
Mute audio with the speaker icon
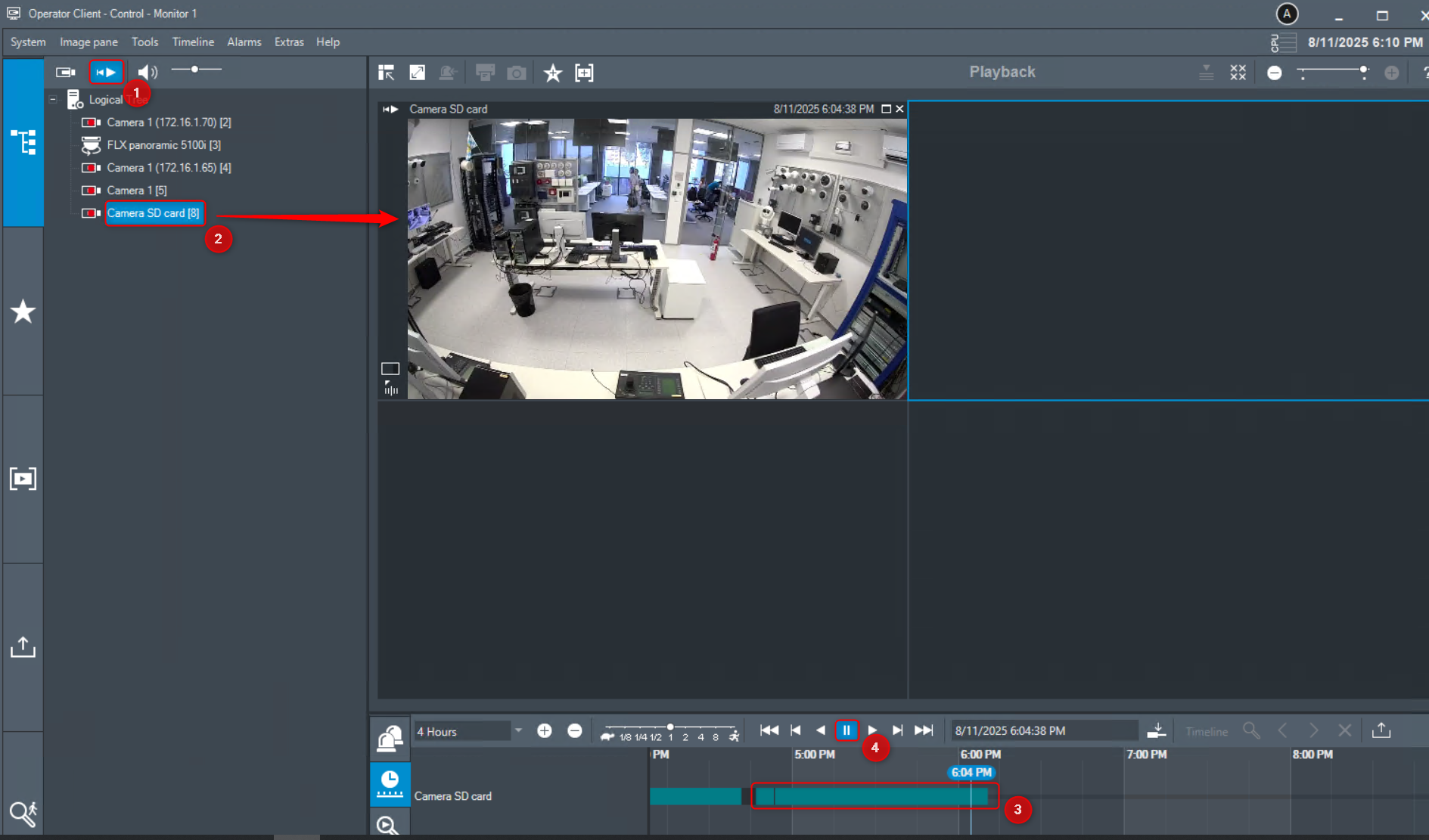(x=147, y=73)
